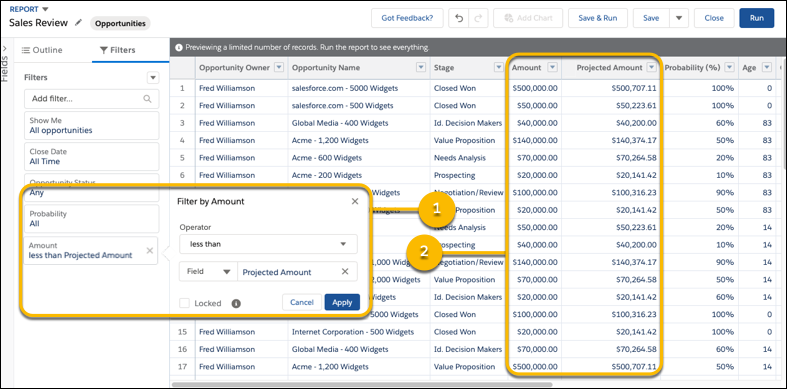
Task: Open Opportunity Owner column menu
Action: tap(279, 68)
